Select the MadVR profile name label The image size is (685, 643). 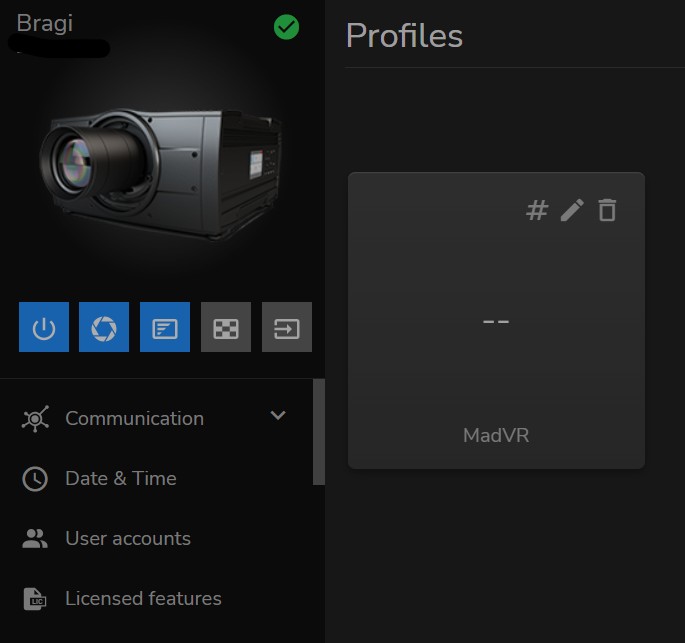496,436
